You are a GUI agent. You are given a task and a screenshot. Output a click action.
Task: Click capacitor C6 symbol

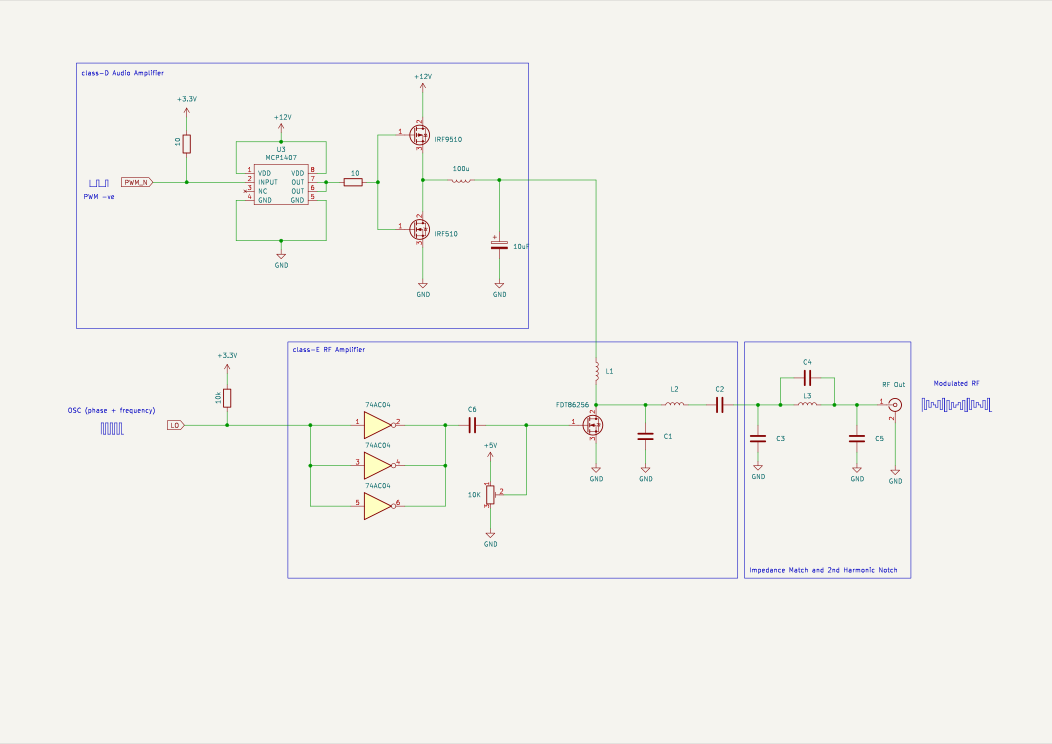click(x=472, y=425)
